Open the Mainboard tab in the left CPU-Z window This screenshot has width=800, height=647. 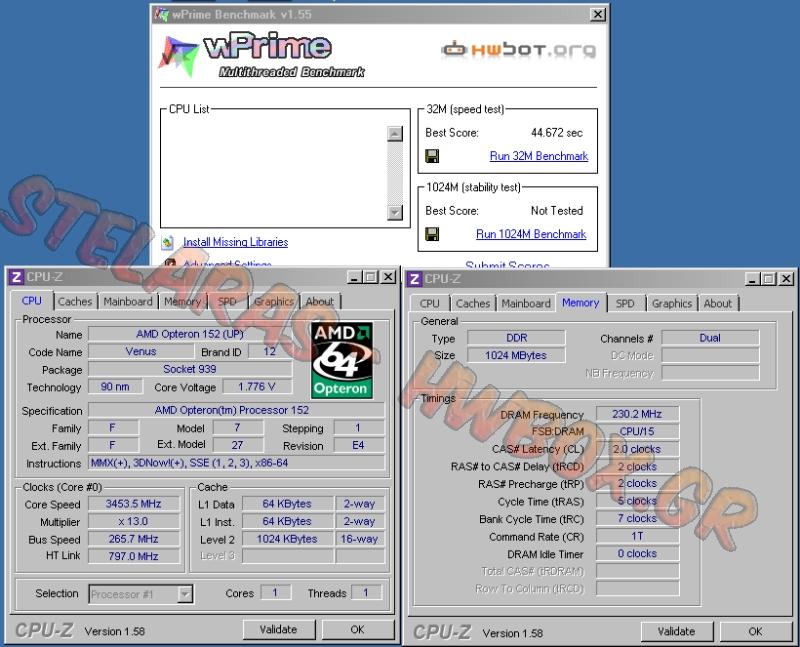pyautogui.click(x=128, y=302)
